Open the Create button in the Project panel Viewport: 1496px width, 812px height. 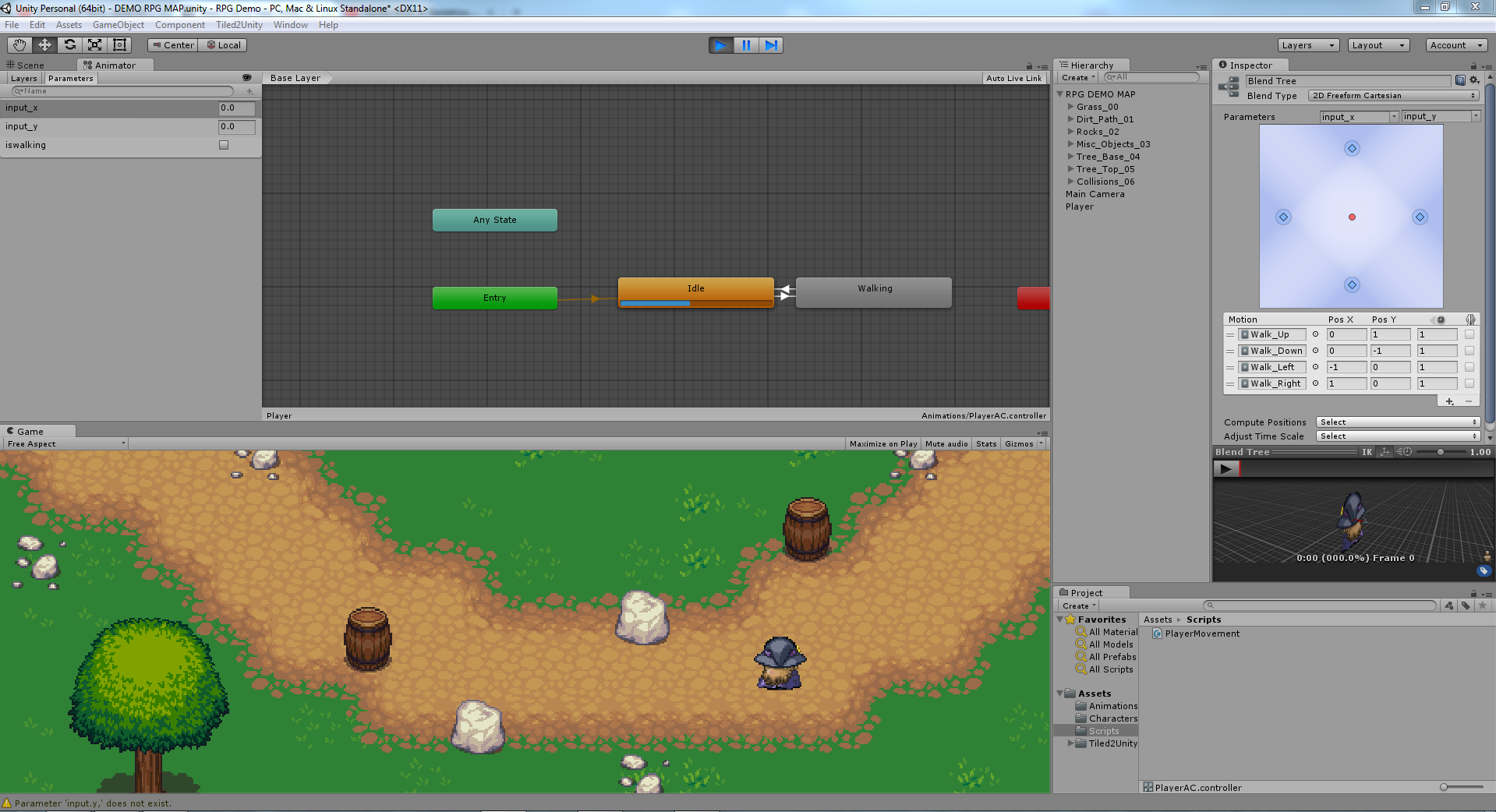tap(1079, 606)
